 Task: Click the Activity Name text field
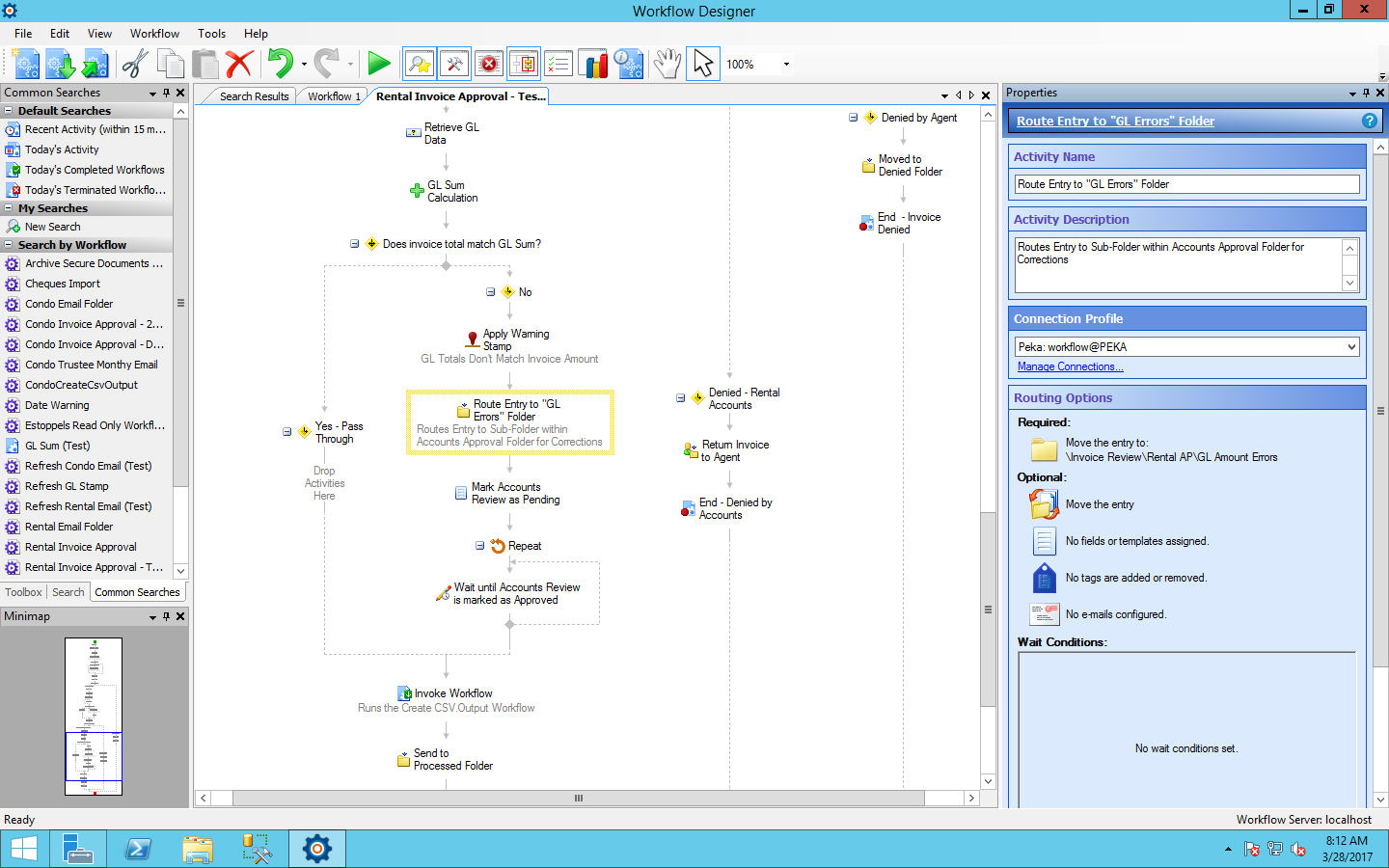click(1186, 184)
